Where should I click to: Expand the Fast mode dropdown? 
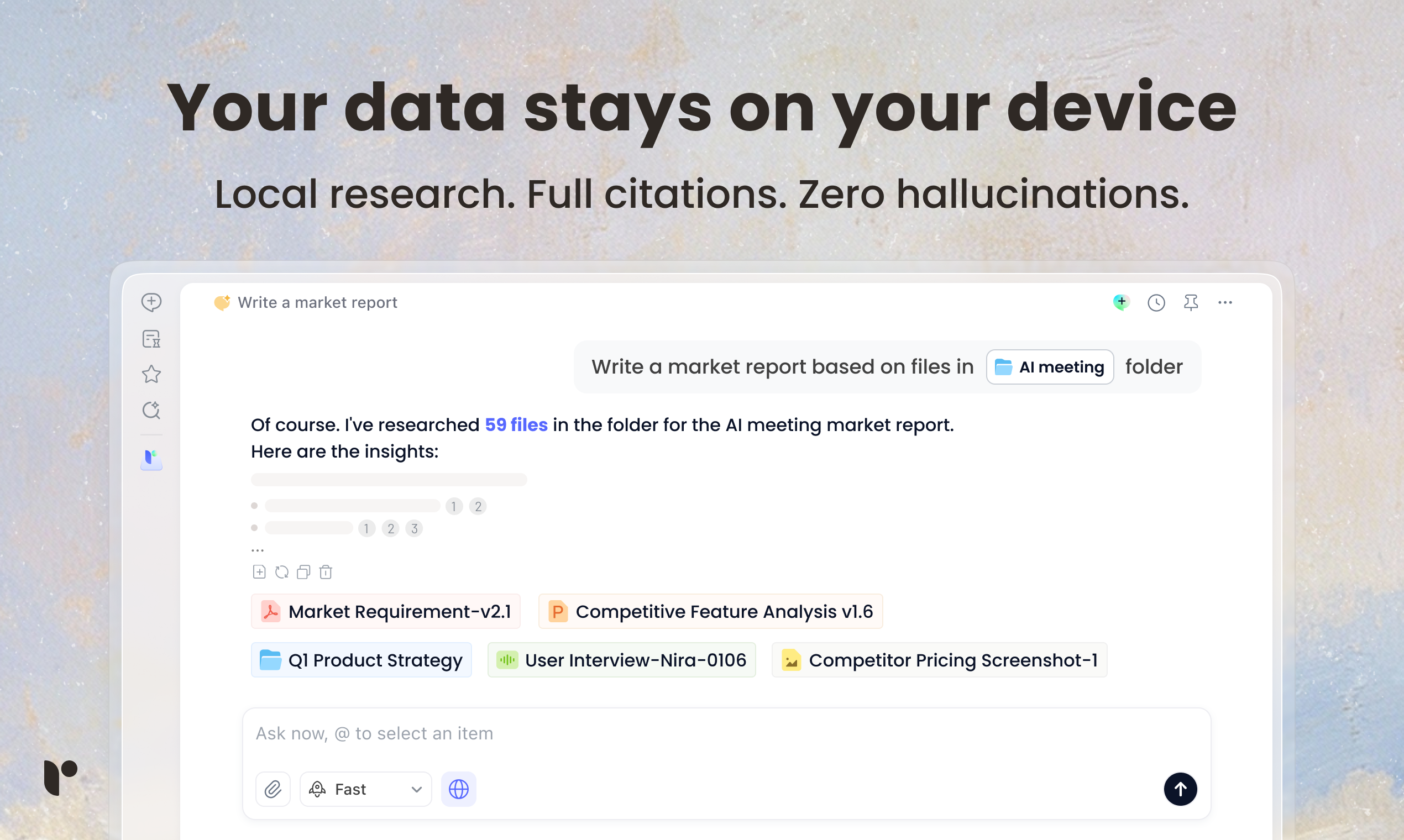coord(366,789)
